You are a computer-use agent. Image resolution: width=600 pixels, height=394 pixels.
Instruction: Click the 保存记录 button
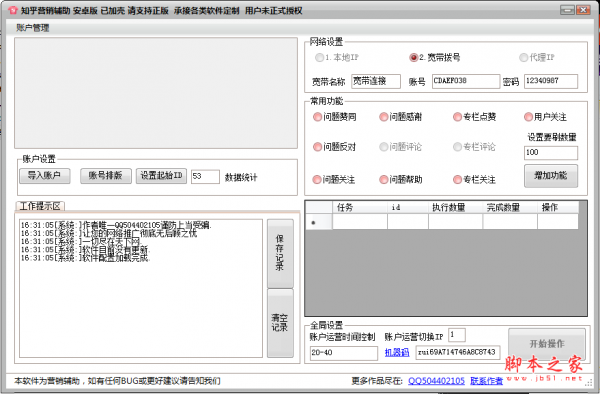point(280,253)
